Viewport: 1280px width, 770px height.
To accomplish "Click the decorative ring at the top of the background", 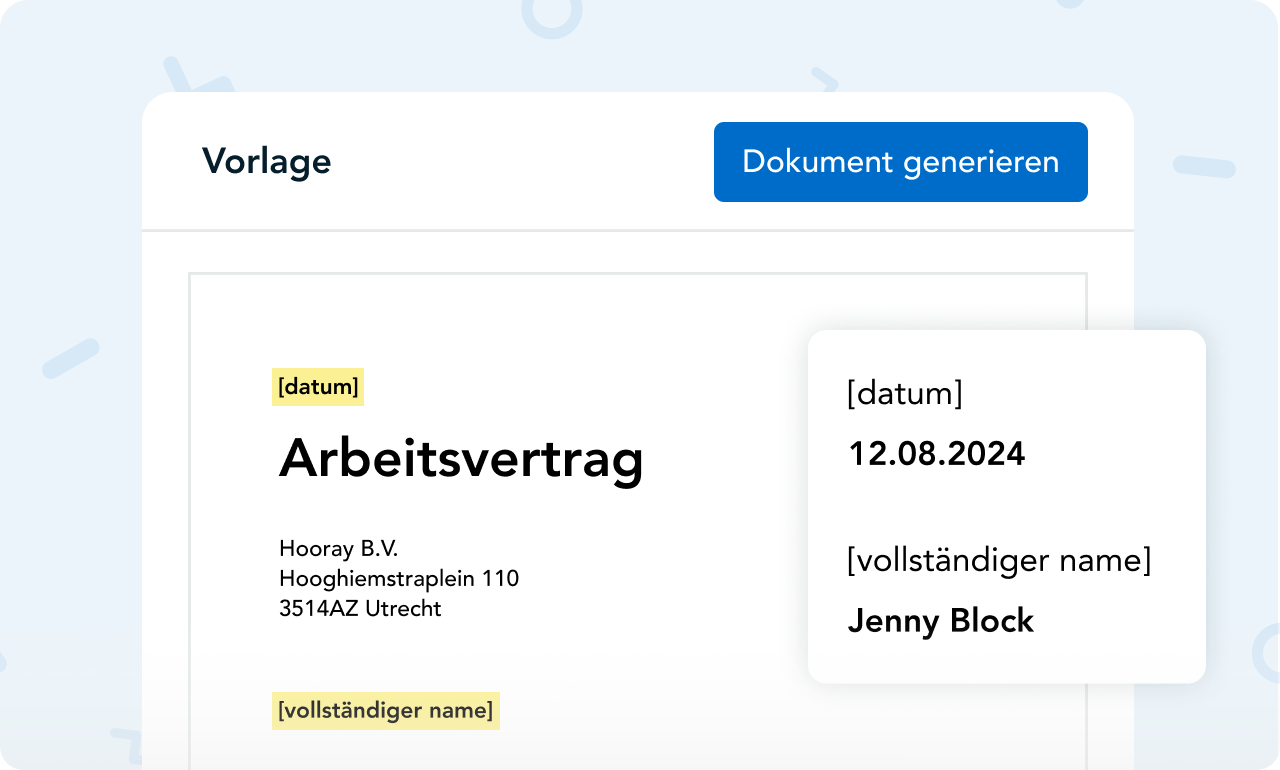I will pyautogui.click(x=551, y=13).
